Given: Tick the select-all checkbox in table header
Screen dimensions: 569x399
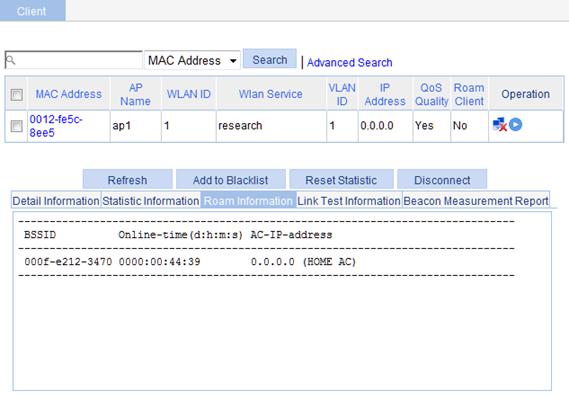Looking at the screenshot, I should 16,95.
